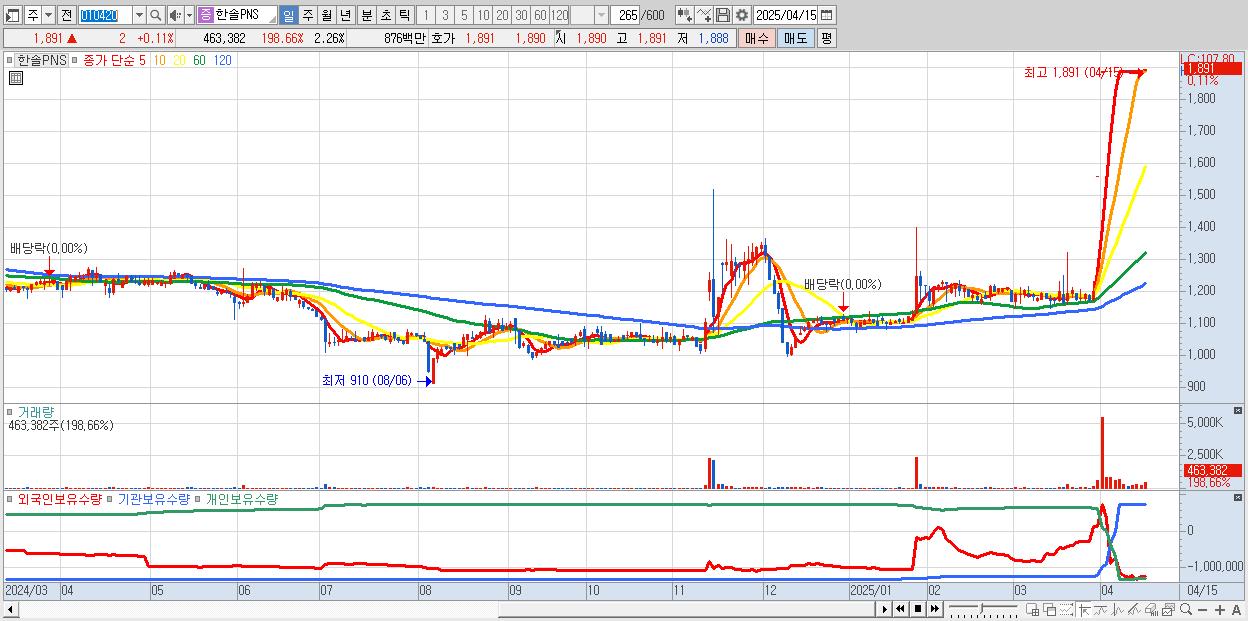Click the pencil line drawing icon
The image size is (1248, 621).
point(1134,609)
